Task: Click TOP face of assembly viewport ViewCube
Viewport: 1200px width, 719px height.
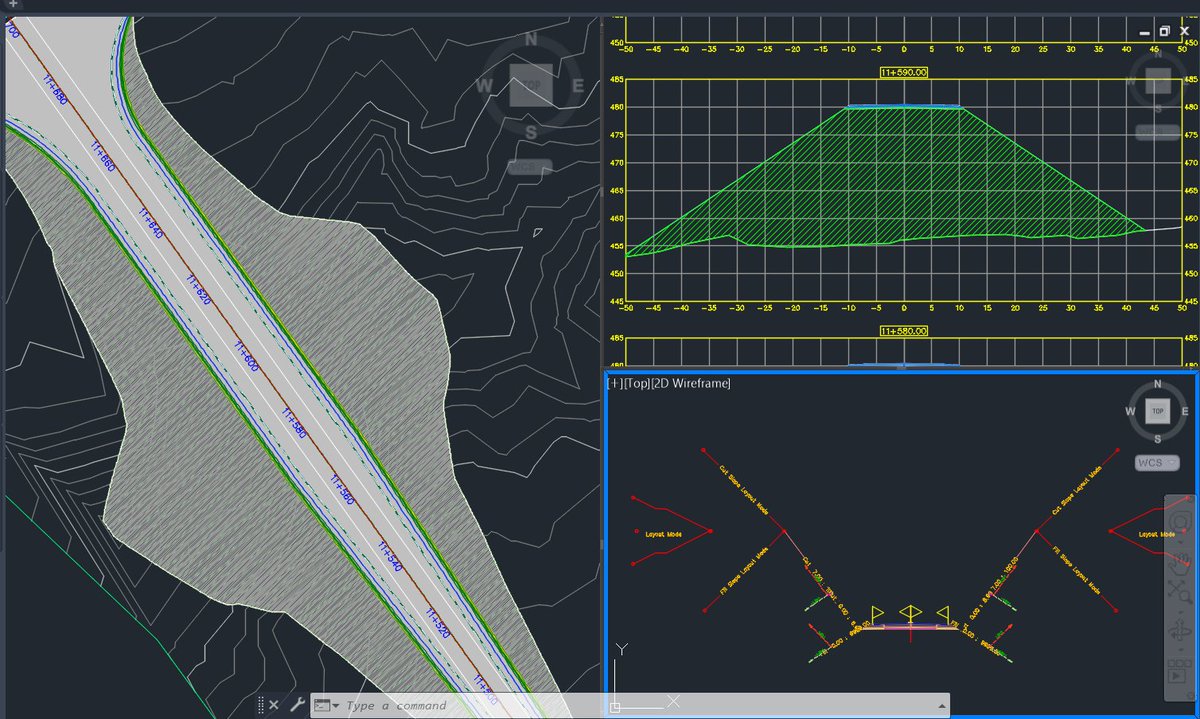Action: [1158, 411]
